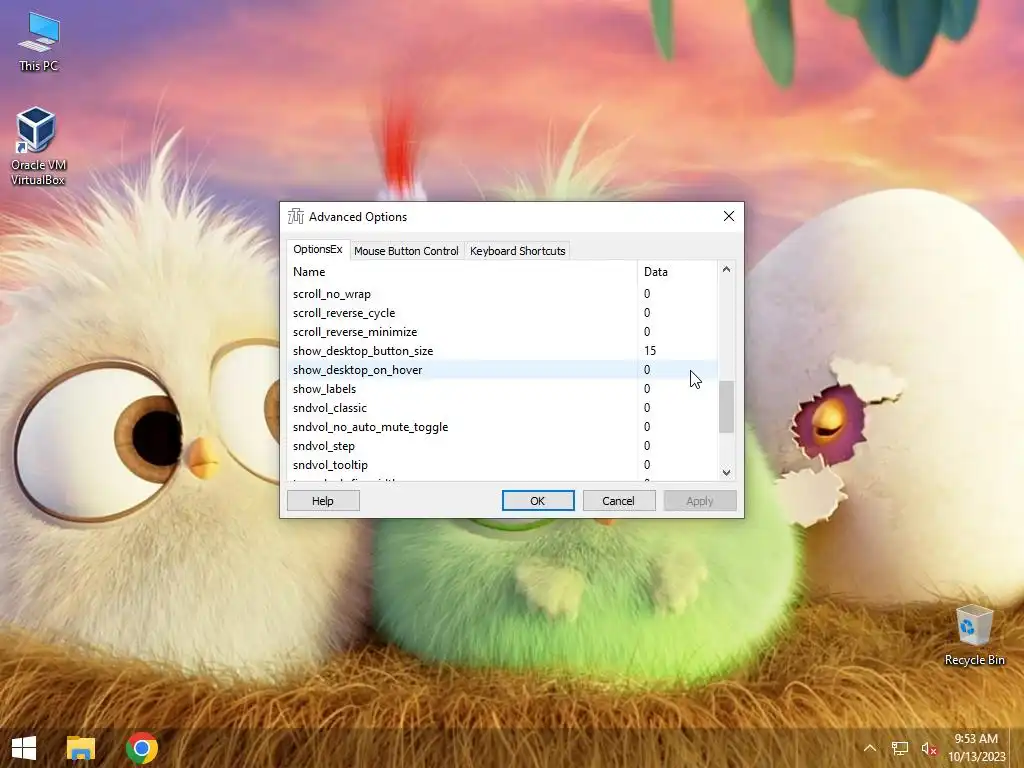The height and width of the screenshot is (768, 1024).
Task: Click the scroll down arrow in the options list
Action: pyautogui.click(x=726, y=472)
